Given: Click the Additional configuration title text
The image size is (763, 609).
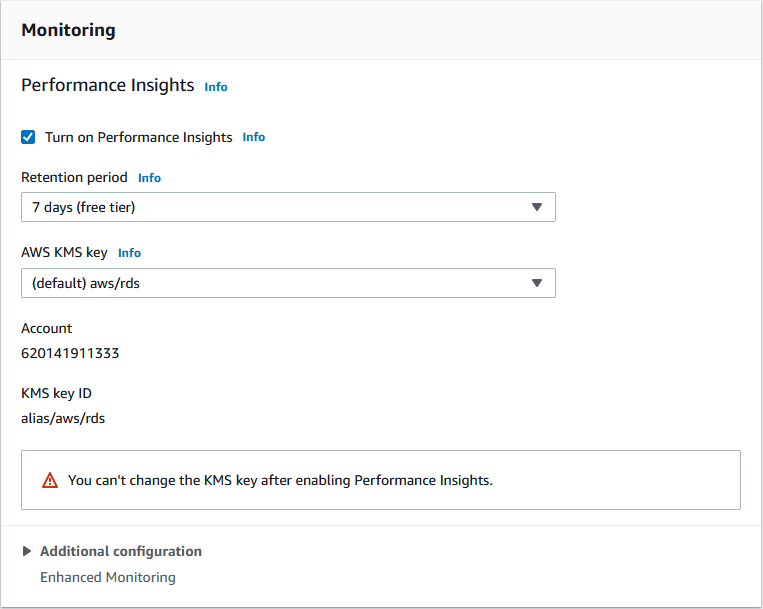Looking at the screenshot, I should (x=121, y=551).
